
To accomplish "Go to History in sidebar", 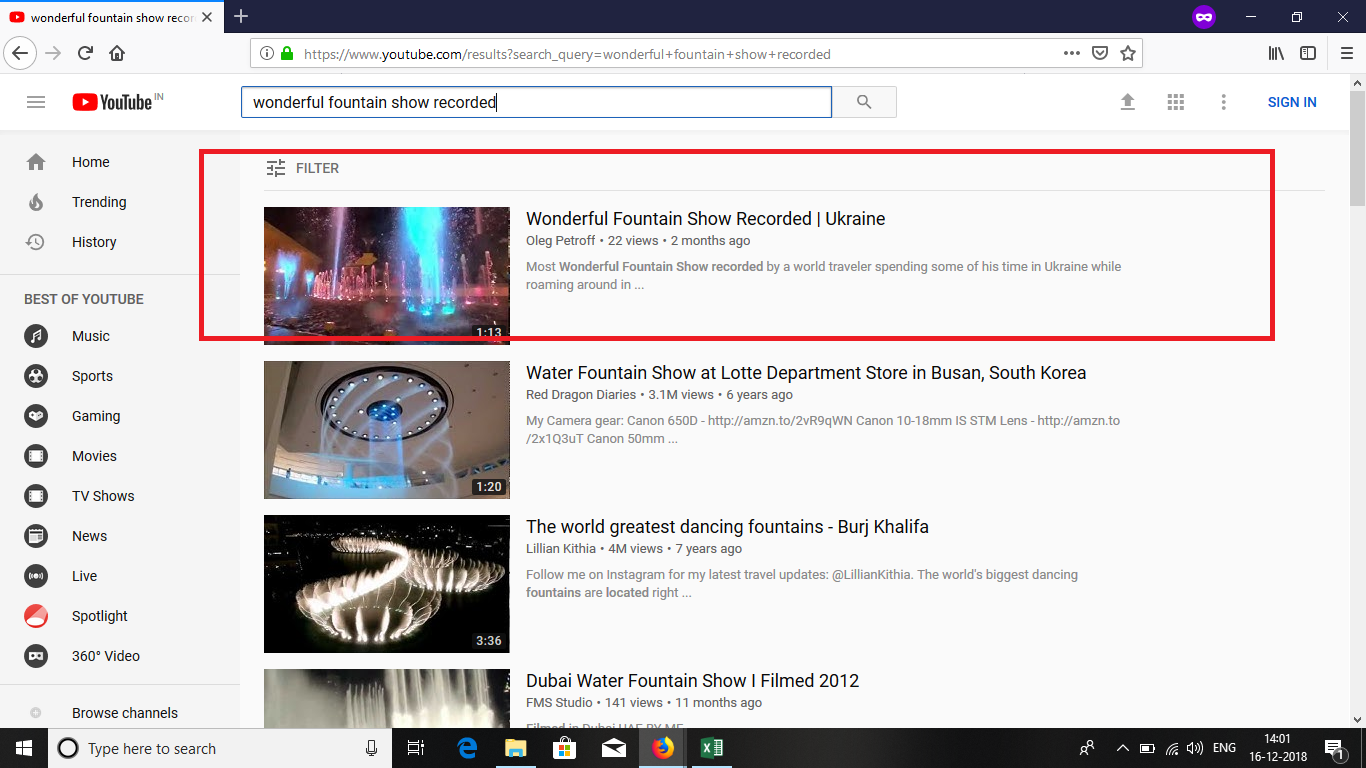I will (x=94, y=242).
